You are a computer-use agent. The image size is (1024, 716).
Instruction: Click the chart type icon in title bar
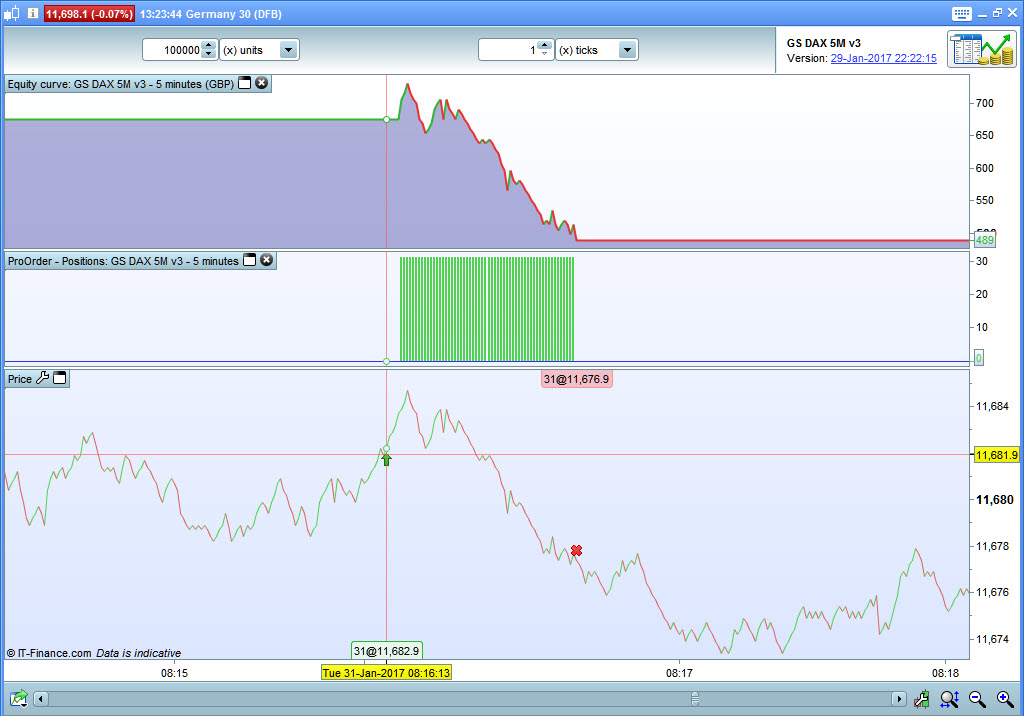click(12, 13)
